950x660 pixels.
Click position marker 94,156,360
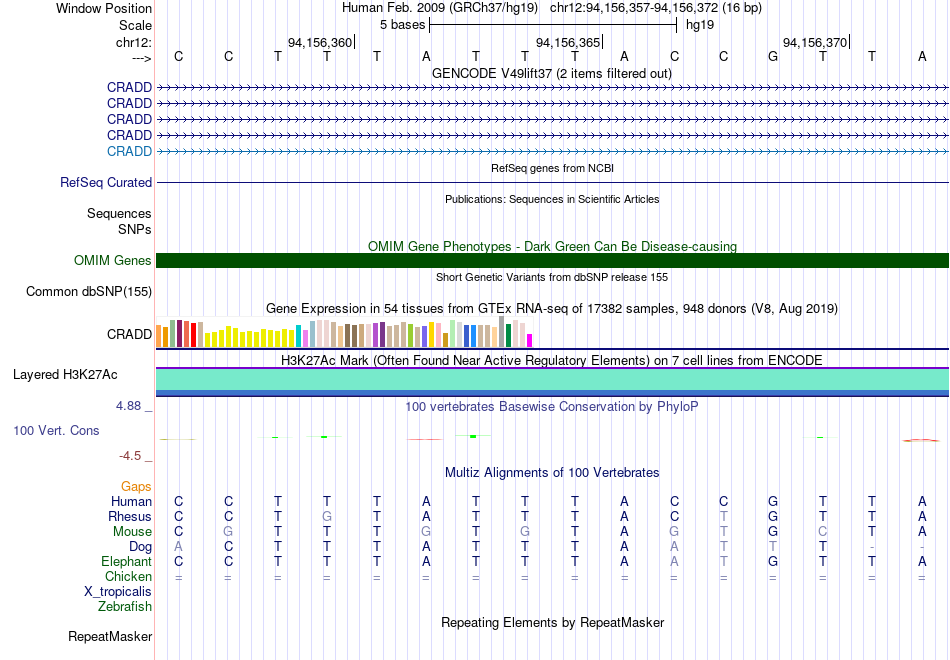point(319,42)
